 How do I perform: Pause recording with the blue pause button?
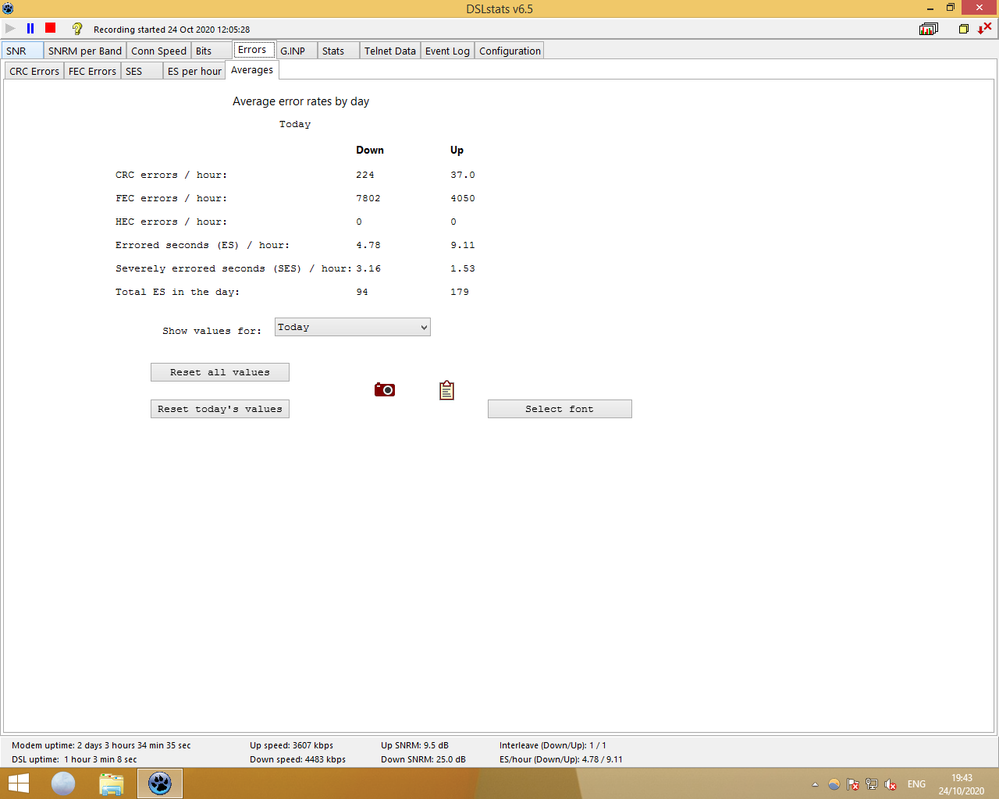click(30, 29)
